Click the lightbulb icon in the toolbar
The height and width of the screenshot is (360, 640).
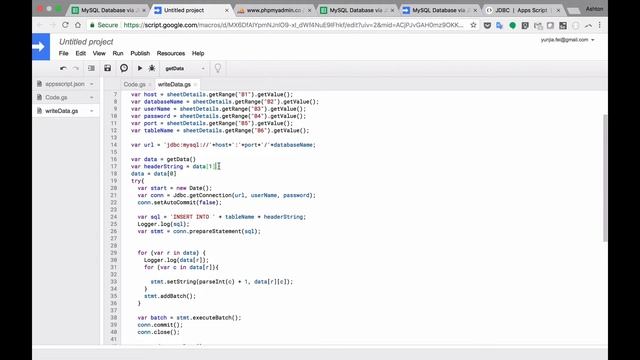(x=218, y=68)
